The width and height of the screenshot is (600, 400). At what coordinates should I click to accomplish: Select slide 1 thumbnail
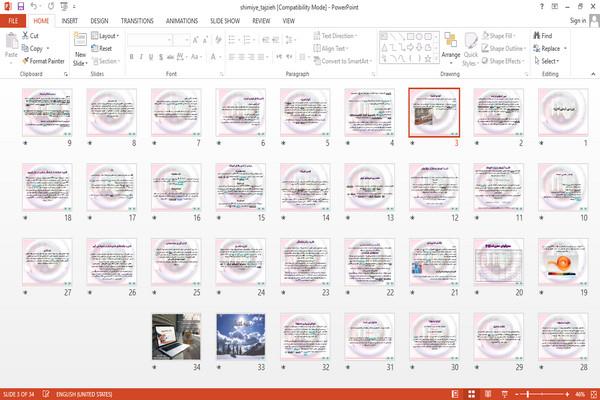[x=563, y=112]
